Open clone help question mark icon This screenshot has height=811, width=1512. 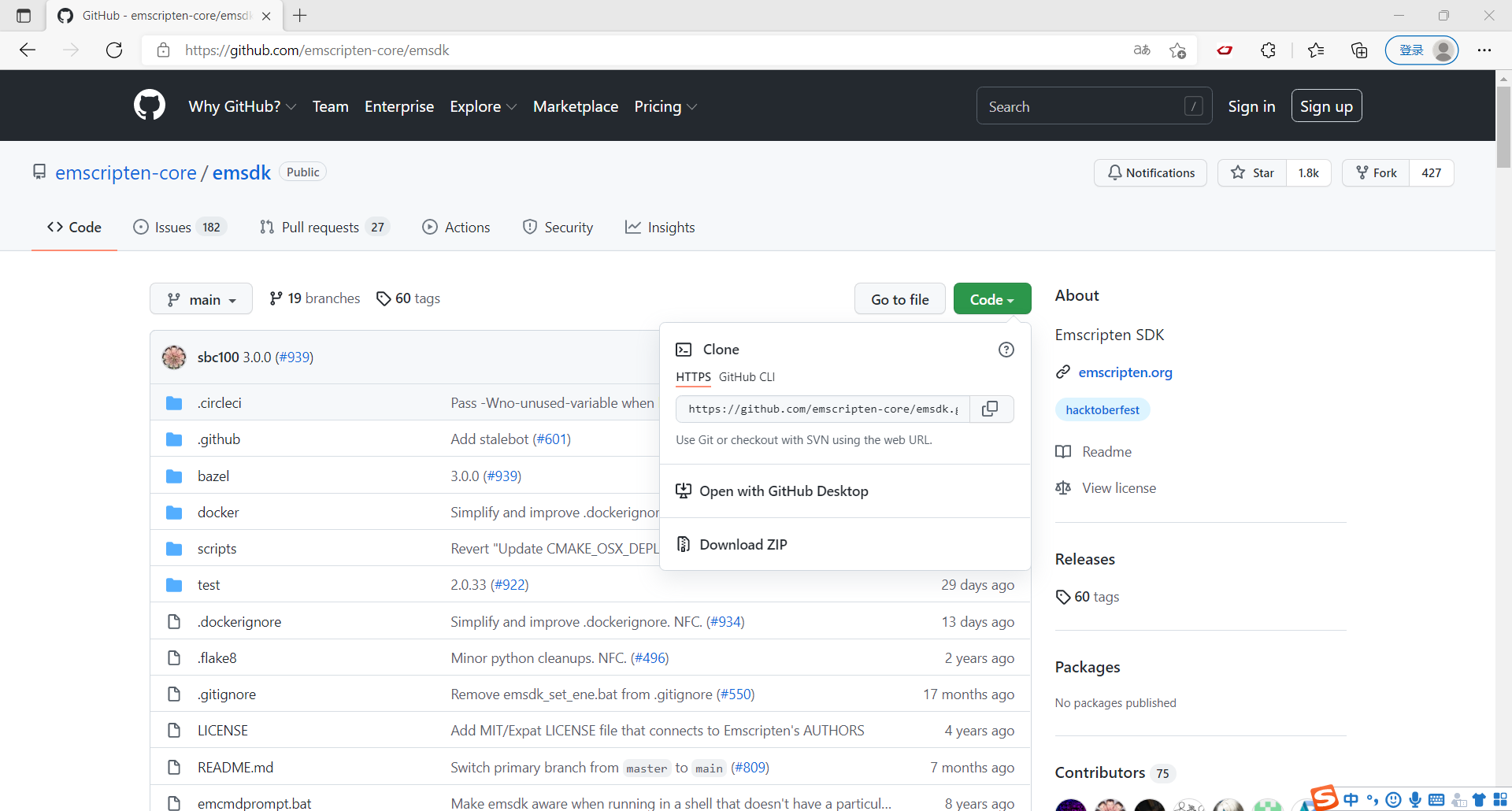tap(1006, 350)
